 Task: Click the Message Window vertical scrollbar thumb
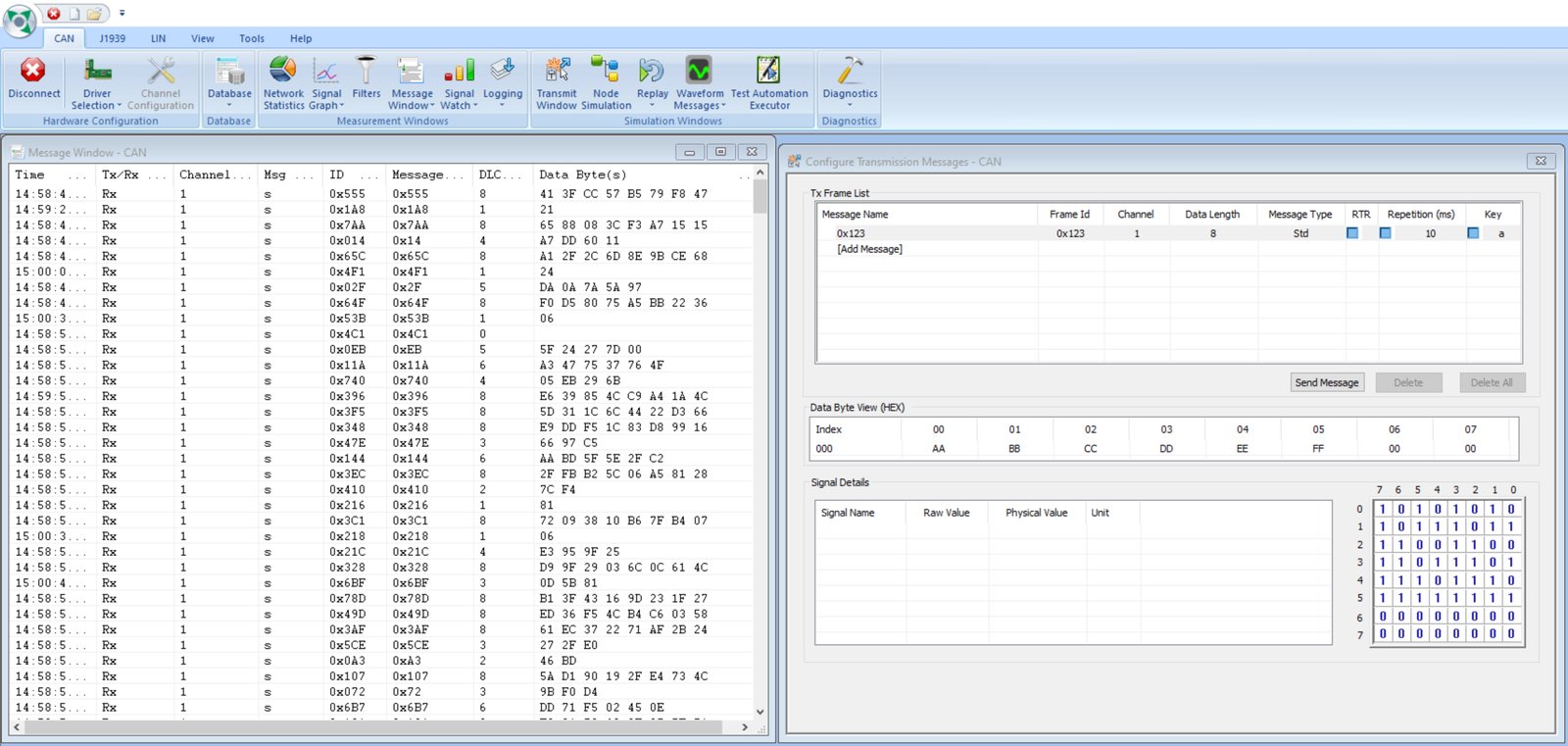coord(760,196)
